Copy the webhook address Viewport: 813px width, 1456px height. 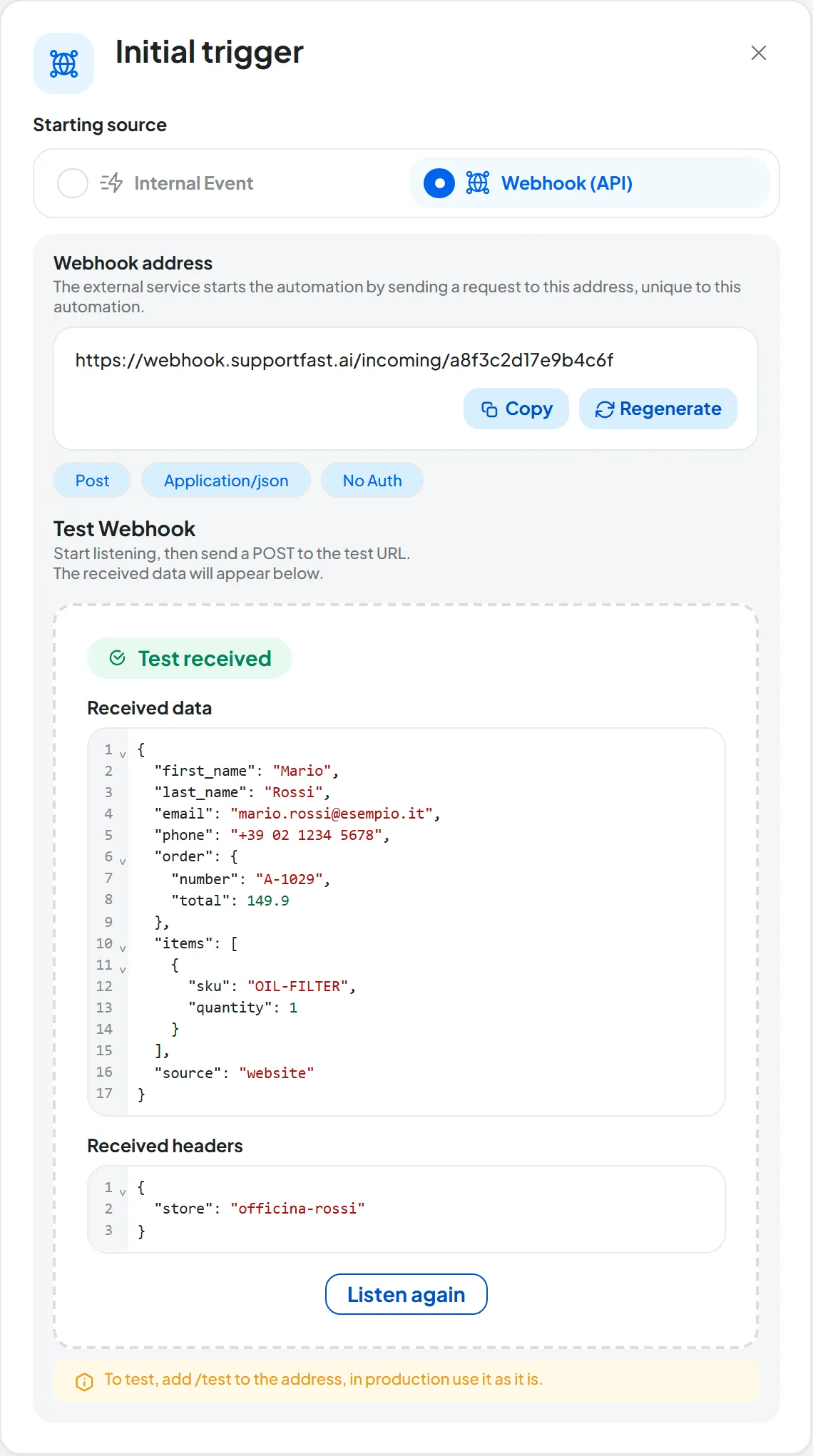(x=516, y=409)
